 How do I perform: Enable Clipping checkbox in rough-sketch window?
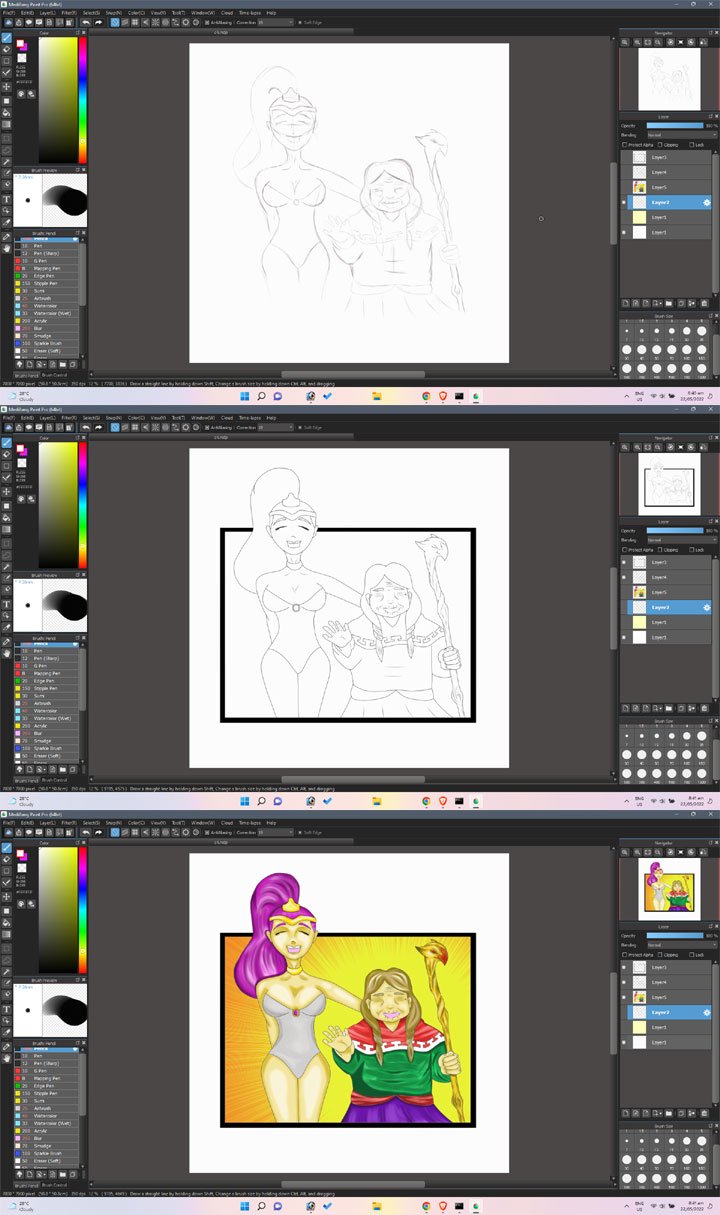click(x=660, y=145)
